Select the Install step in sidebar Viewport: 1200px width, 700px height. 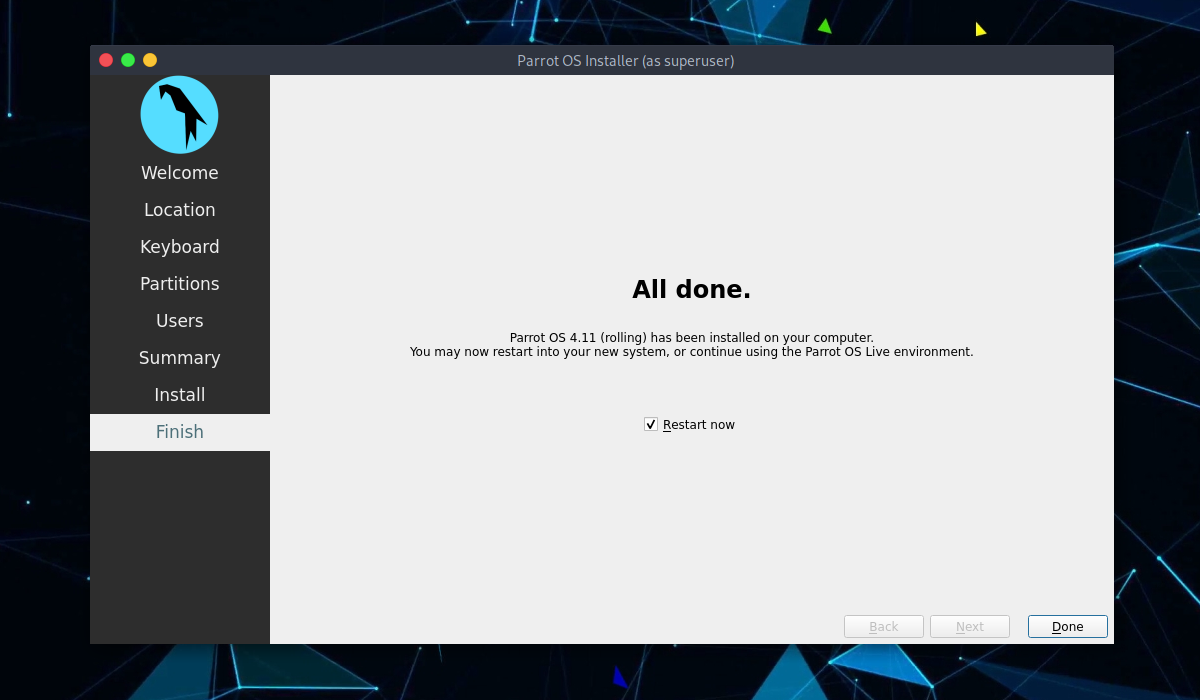click(180, 395)
